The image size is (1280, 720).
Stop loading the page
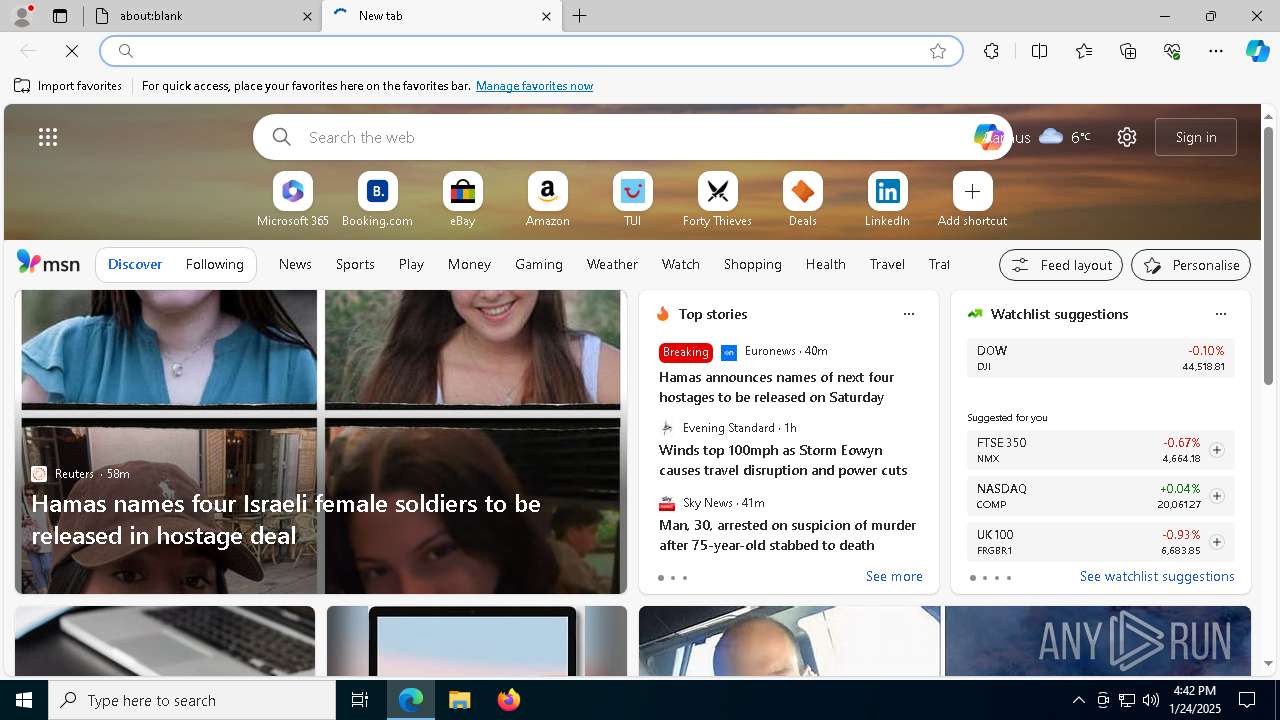tap(72, 51)
